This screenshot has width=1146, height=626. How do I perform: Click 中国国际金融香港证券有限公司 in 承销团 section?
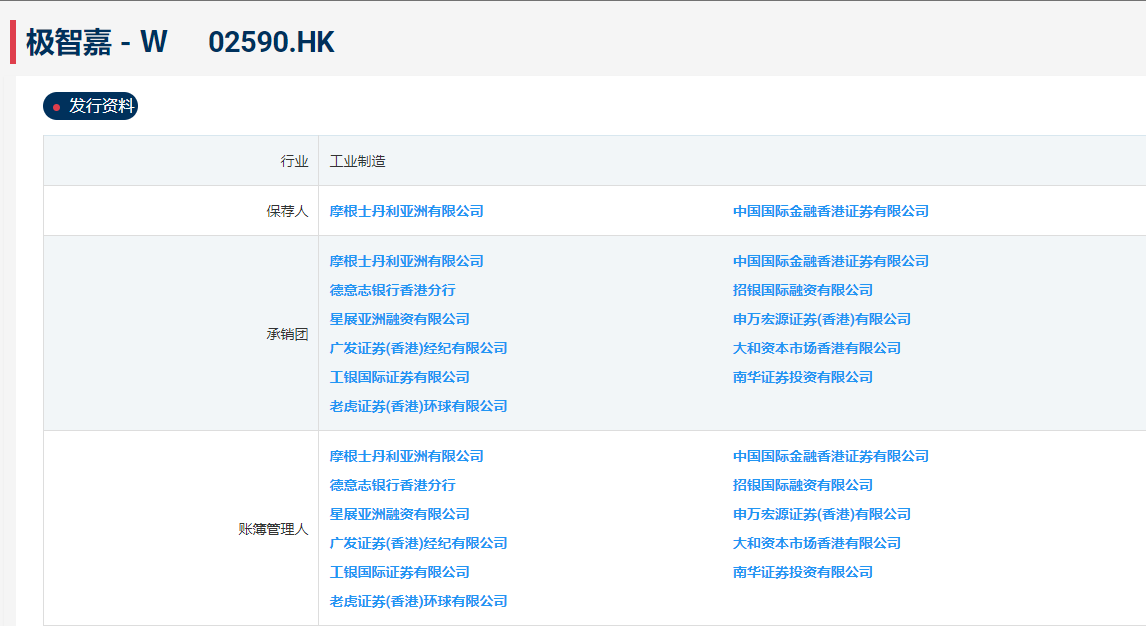[x=830, y=261]
